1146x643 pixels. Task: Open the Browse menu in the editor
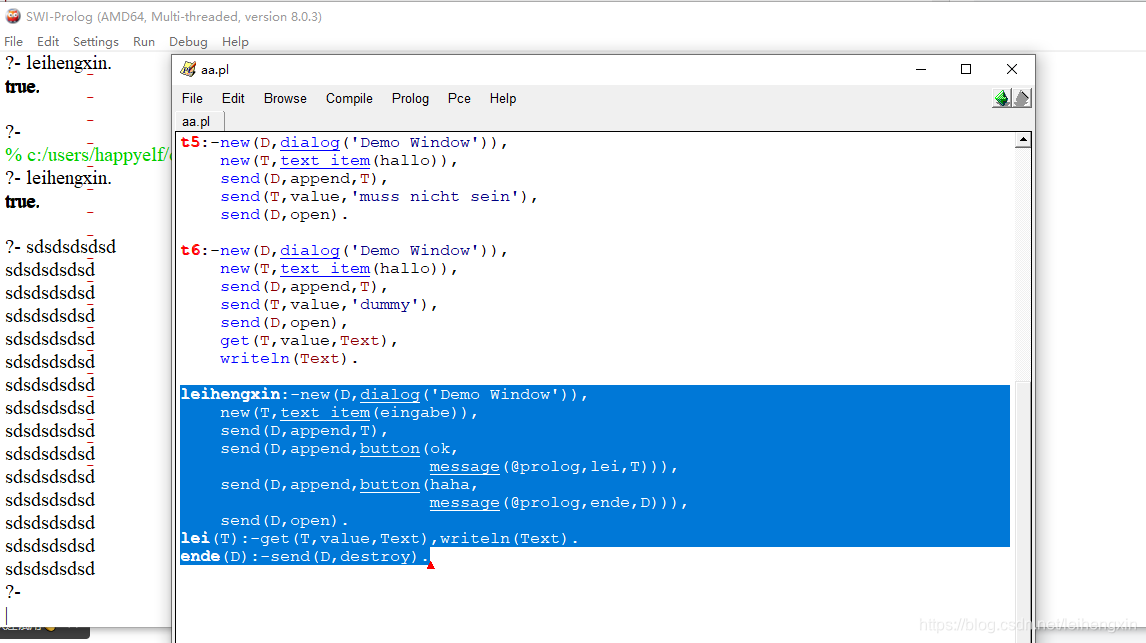click(x=285, y=98)
